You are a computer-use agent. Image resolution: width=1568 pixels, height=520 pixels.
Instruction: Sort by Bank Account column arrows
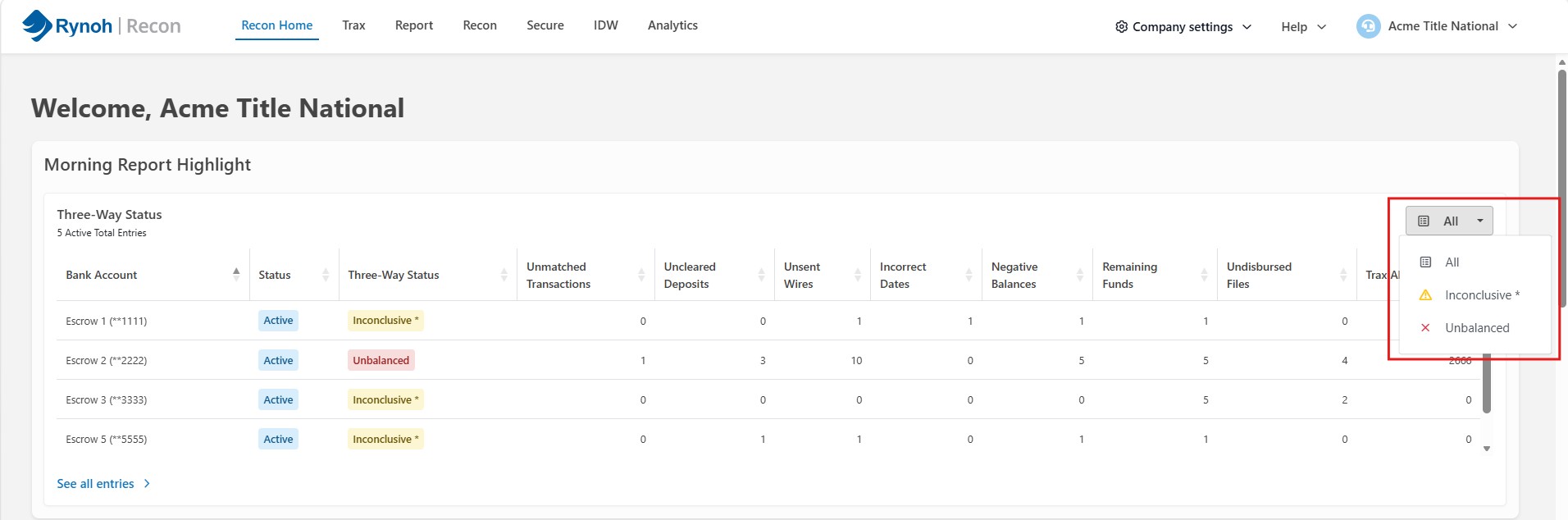(236, 275)
